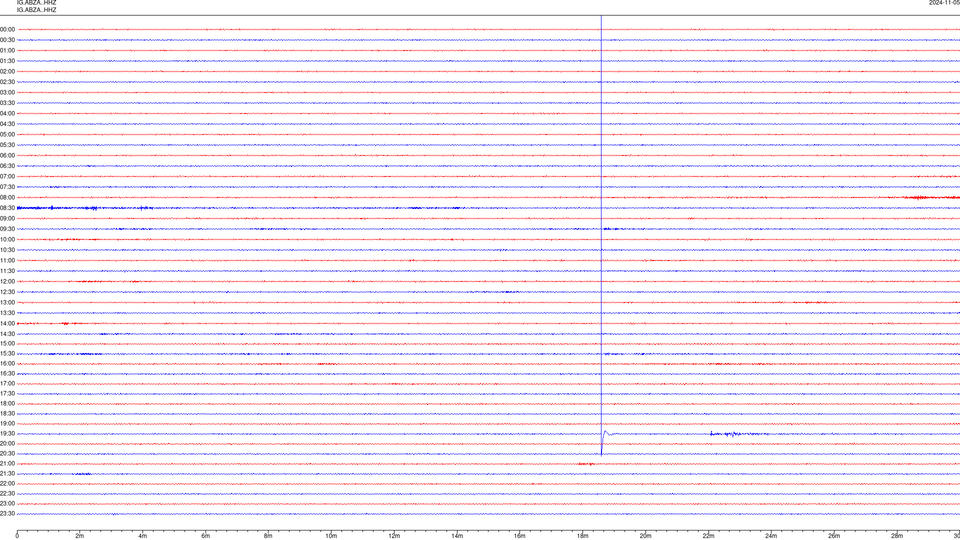Select the 06:30 row label
Screen dimensions: 960x540
(7, 166)
